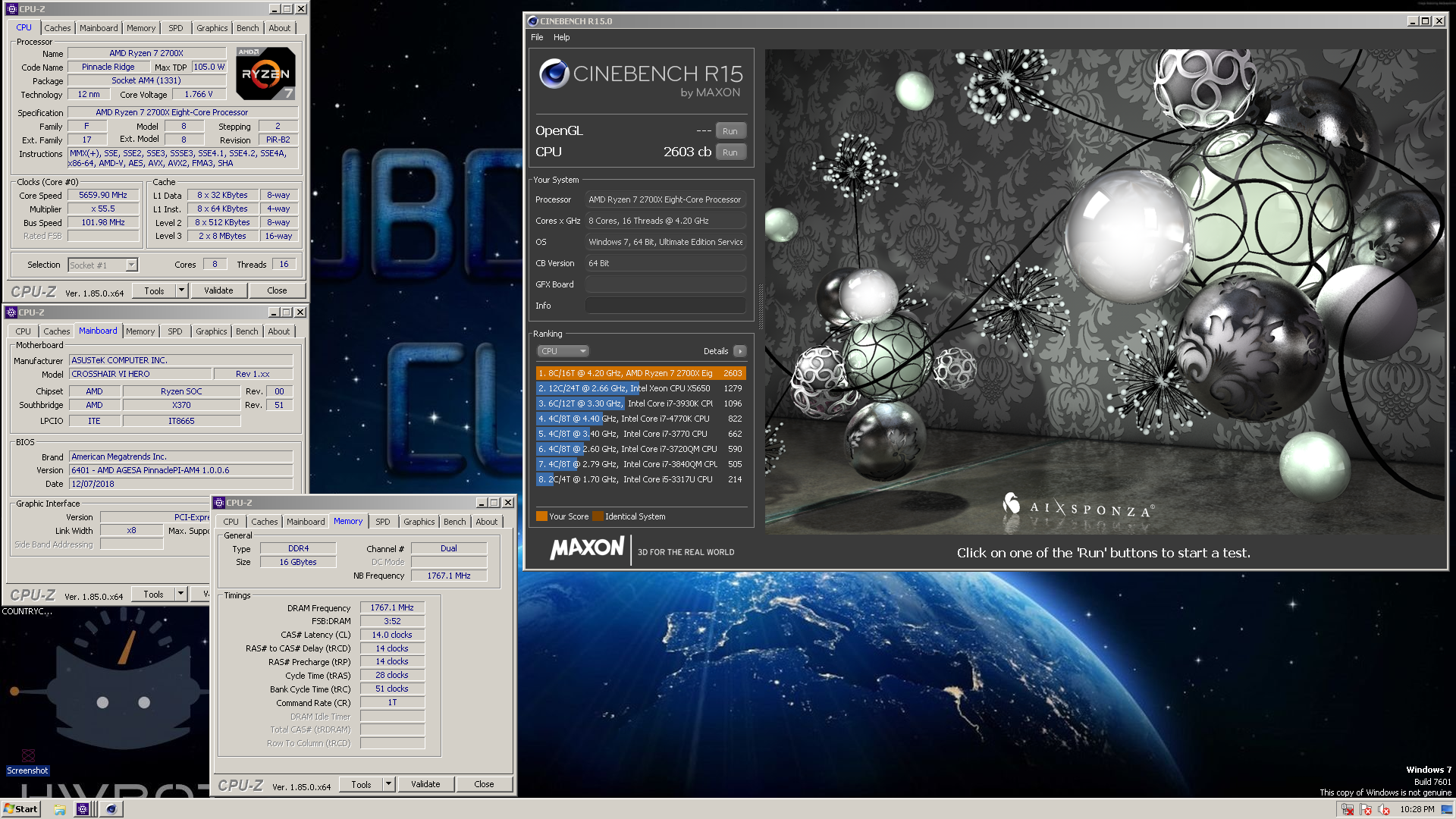Switch to CPU tab in Mainboard CPU-Z window
This screenshot has width=1456, height=819.
click(24, 331)
